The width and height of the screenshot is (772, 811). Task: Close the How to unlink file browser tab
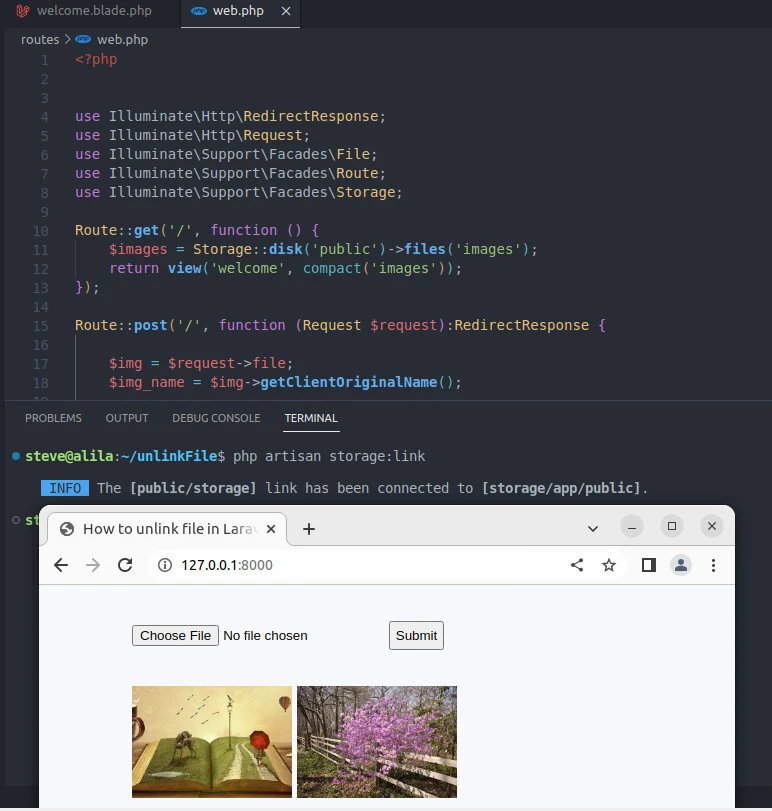pyautogui.click(x=271, y=529)
